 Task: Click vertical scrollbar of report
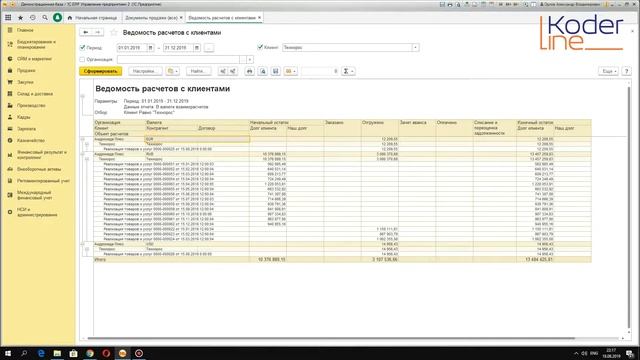pos(629,207)
